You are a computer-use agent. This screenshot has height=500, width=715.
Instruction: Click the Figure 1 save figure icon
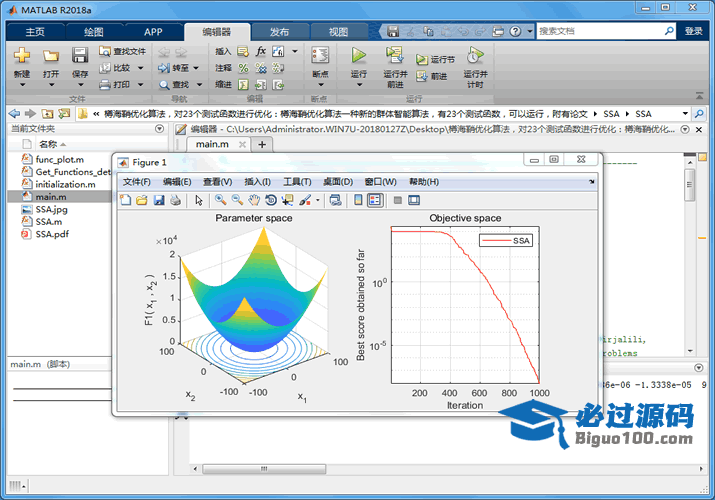pyautogui.click(x=159, y=200)
